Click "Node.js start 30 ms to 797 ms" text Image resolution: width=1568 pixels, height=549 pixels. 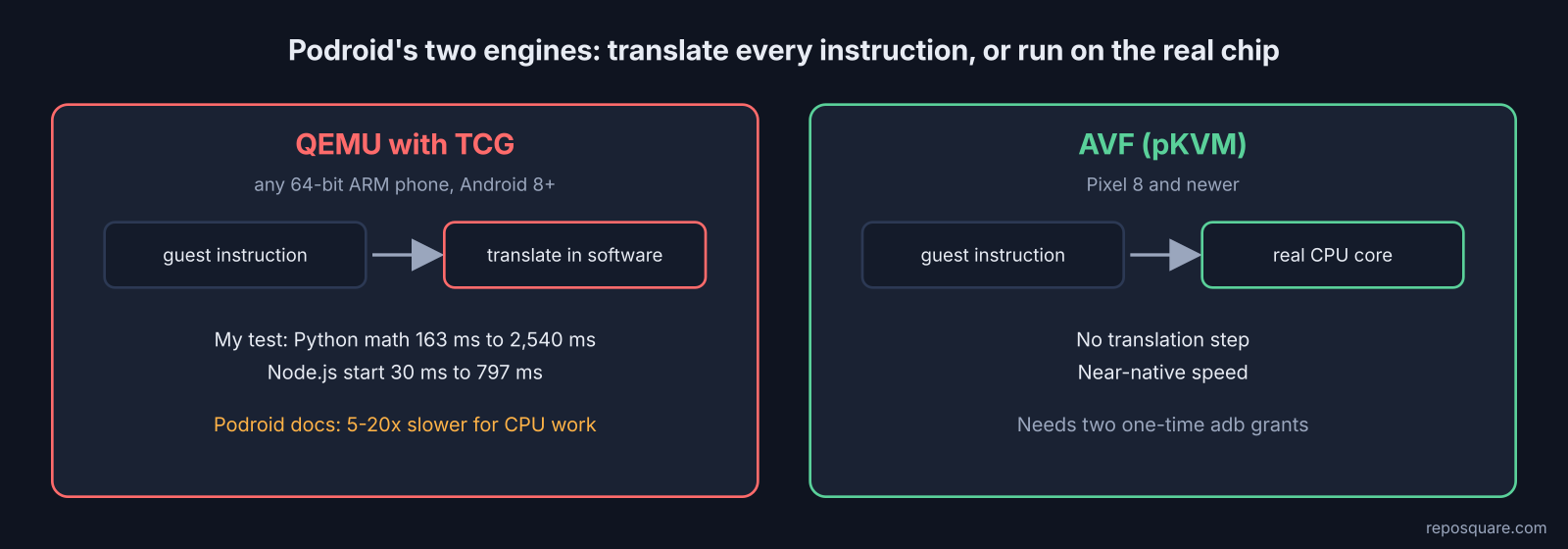point(405,373)
